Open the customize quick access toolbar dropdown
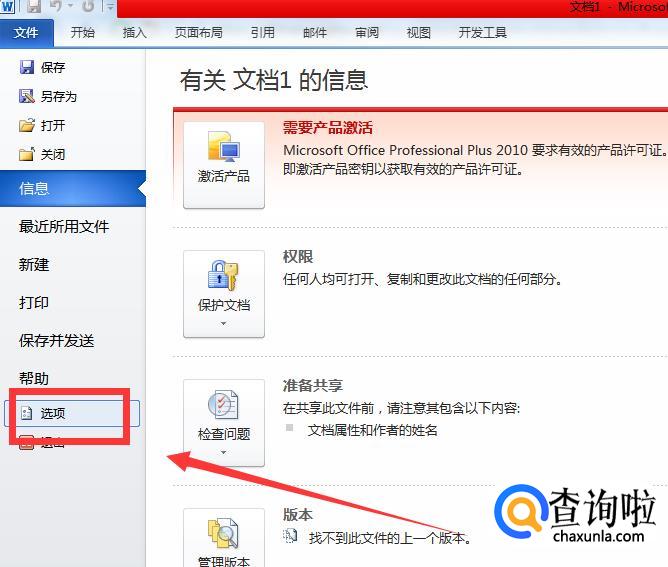Screen dimensions: 668x567 (110, 6)
